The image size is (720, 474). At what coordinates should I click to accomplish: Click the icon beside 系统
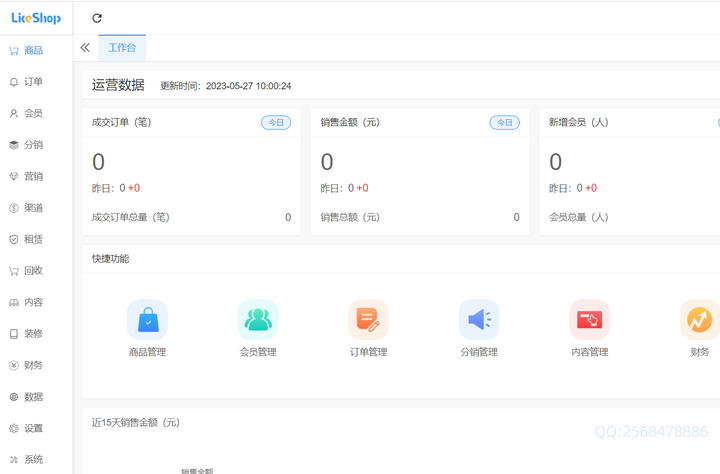(14, 460)
